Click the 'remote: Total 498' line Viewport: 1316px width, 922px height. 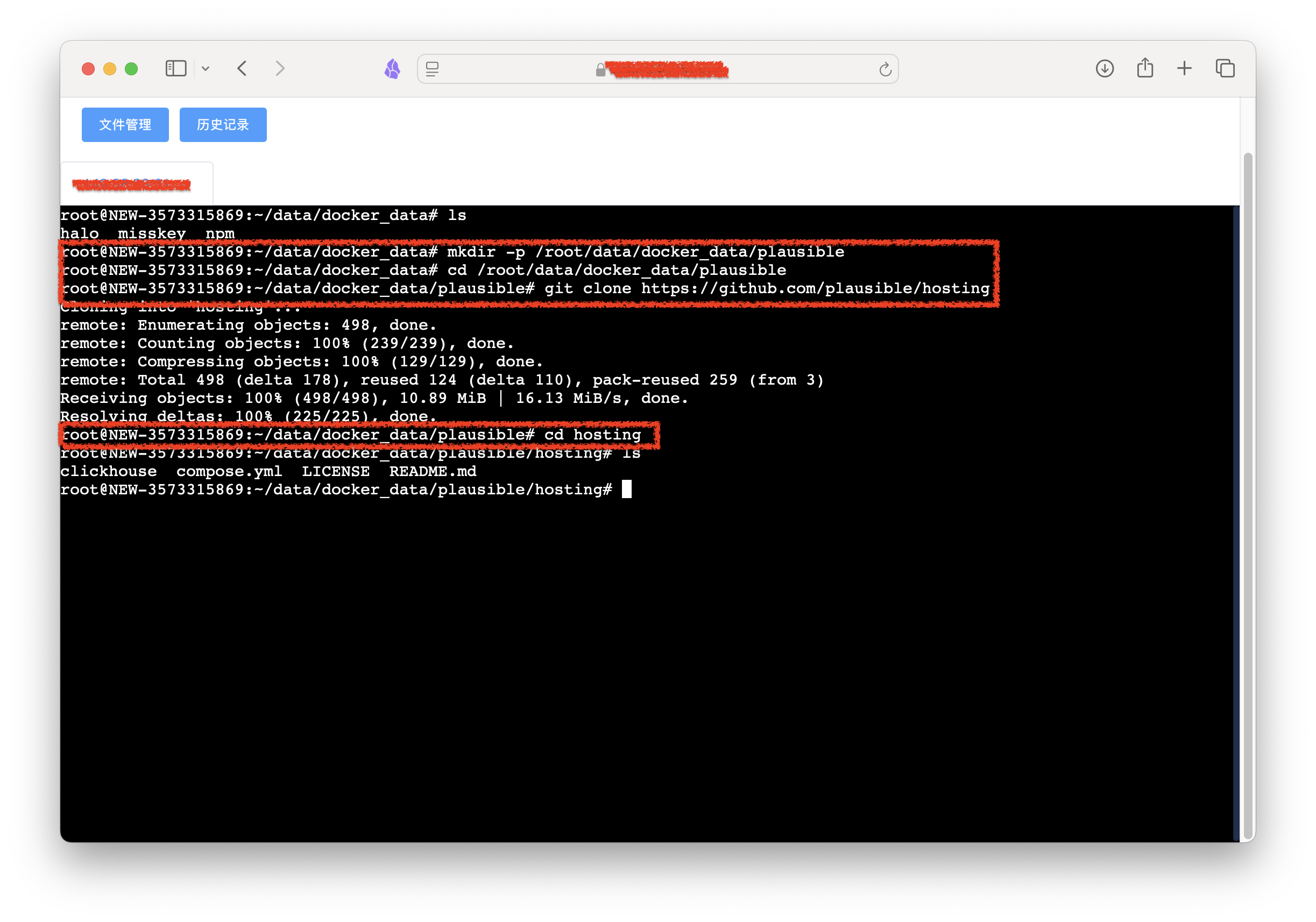click(x=441, y=380)
